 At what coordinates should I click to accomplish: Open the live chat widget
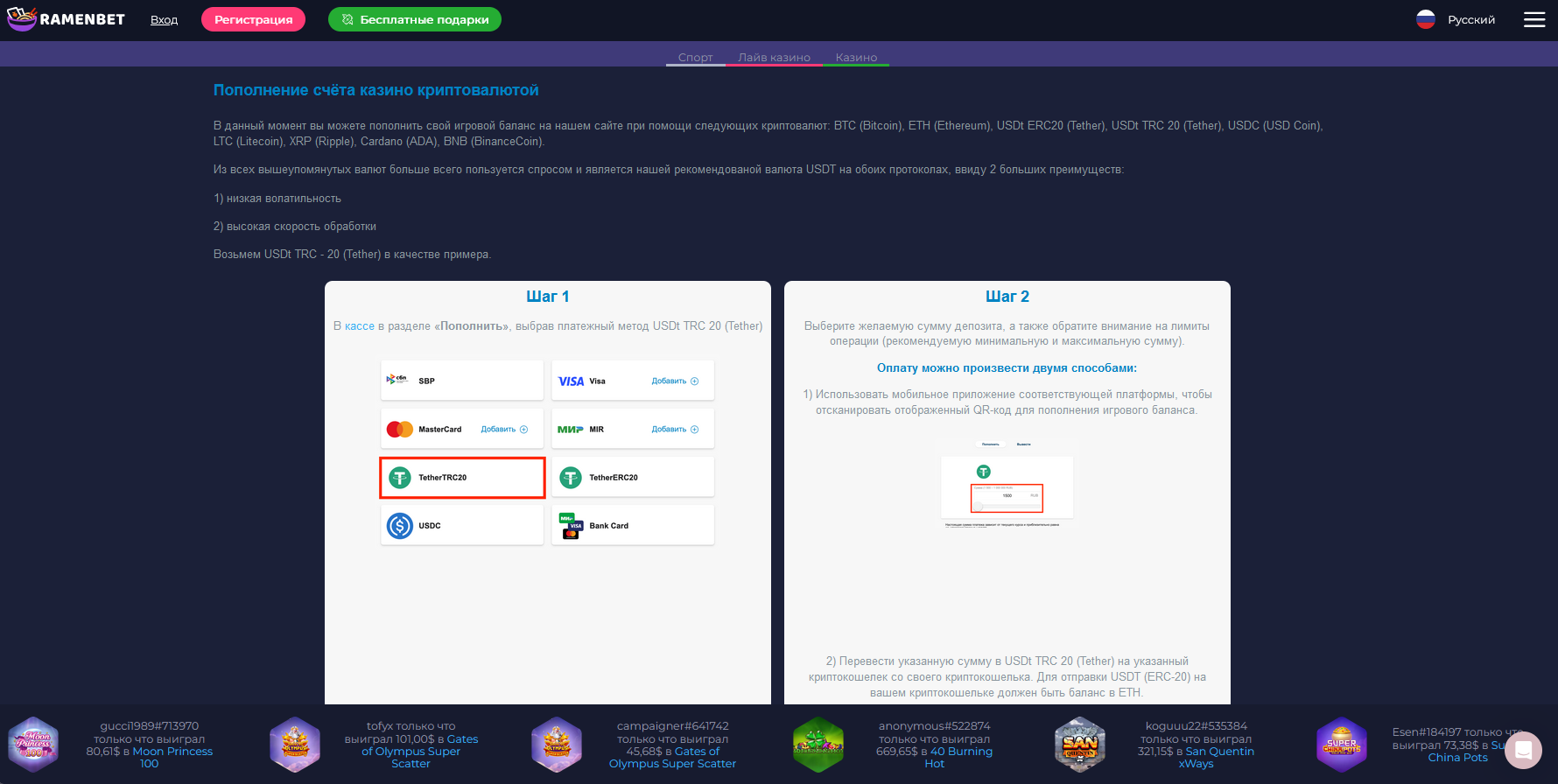(1523, 750)
